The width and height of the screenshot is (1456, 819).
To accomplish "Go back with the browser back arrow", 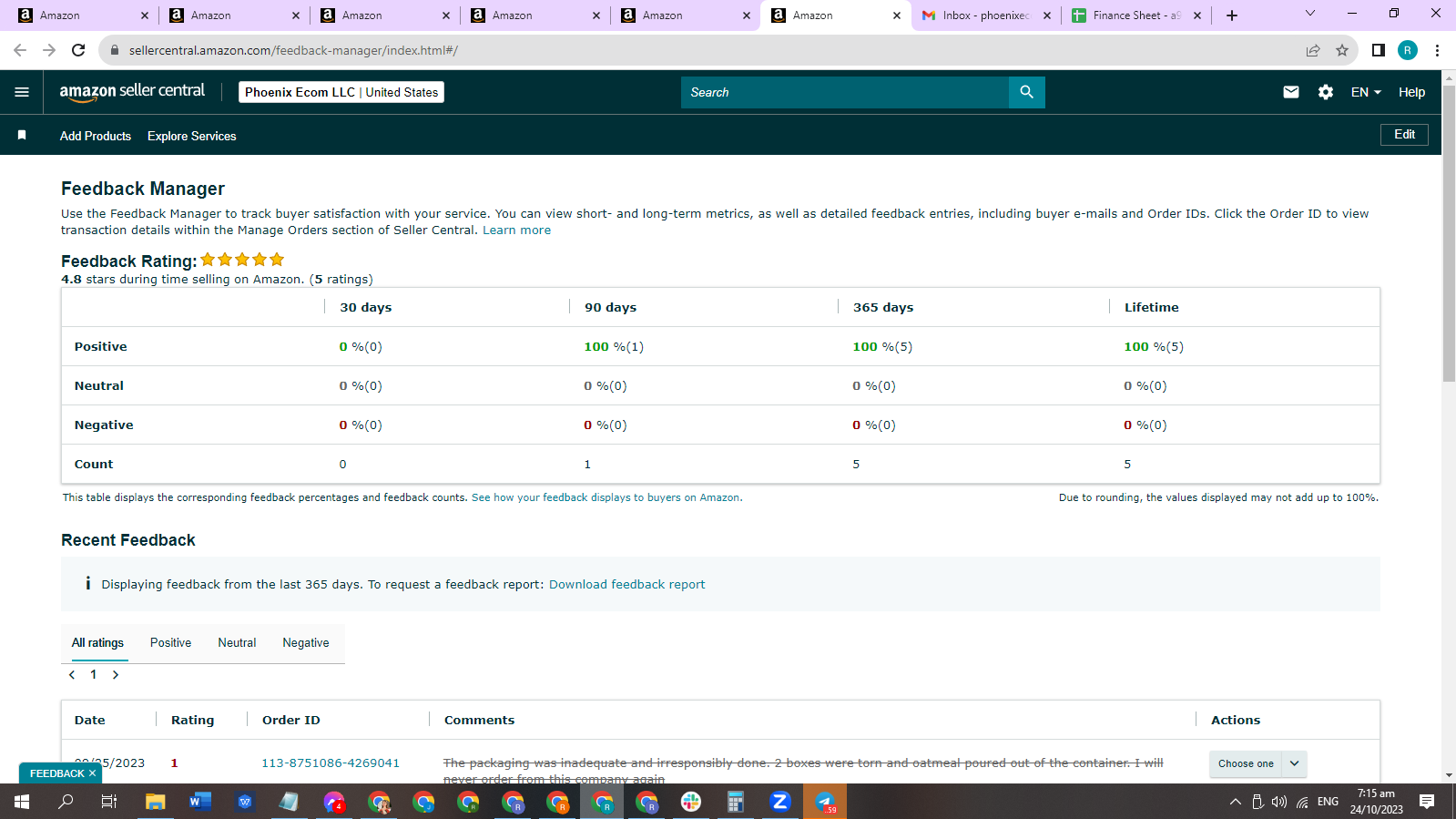I will point(20,50).
